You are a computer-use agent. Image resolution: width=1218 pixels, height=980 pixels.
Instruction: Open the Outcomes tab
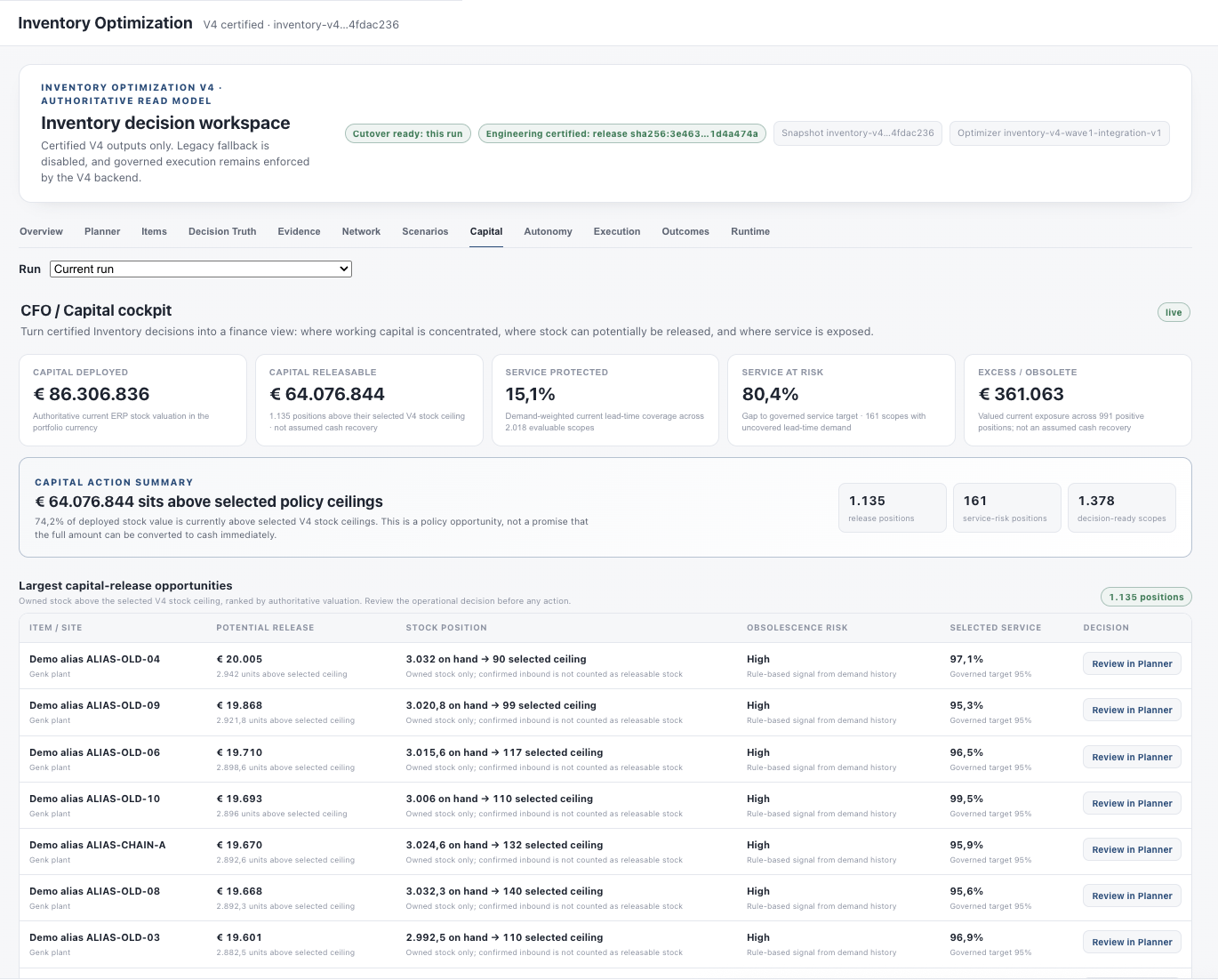(685, 231)
